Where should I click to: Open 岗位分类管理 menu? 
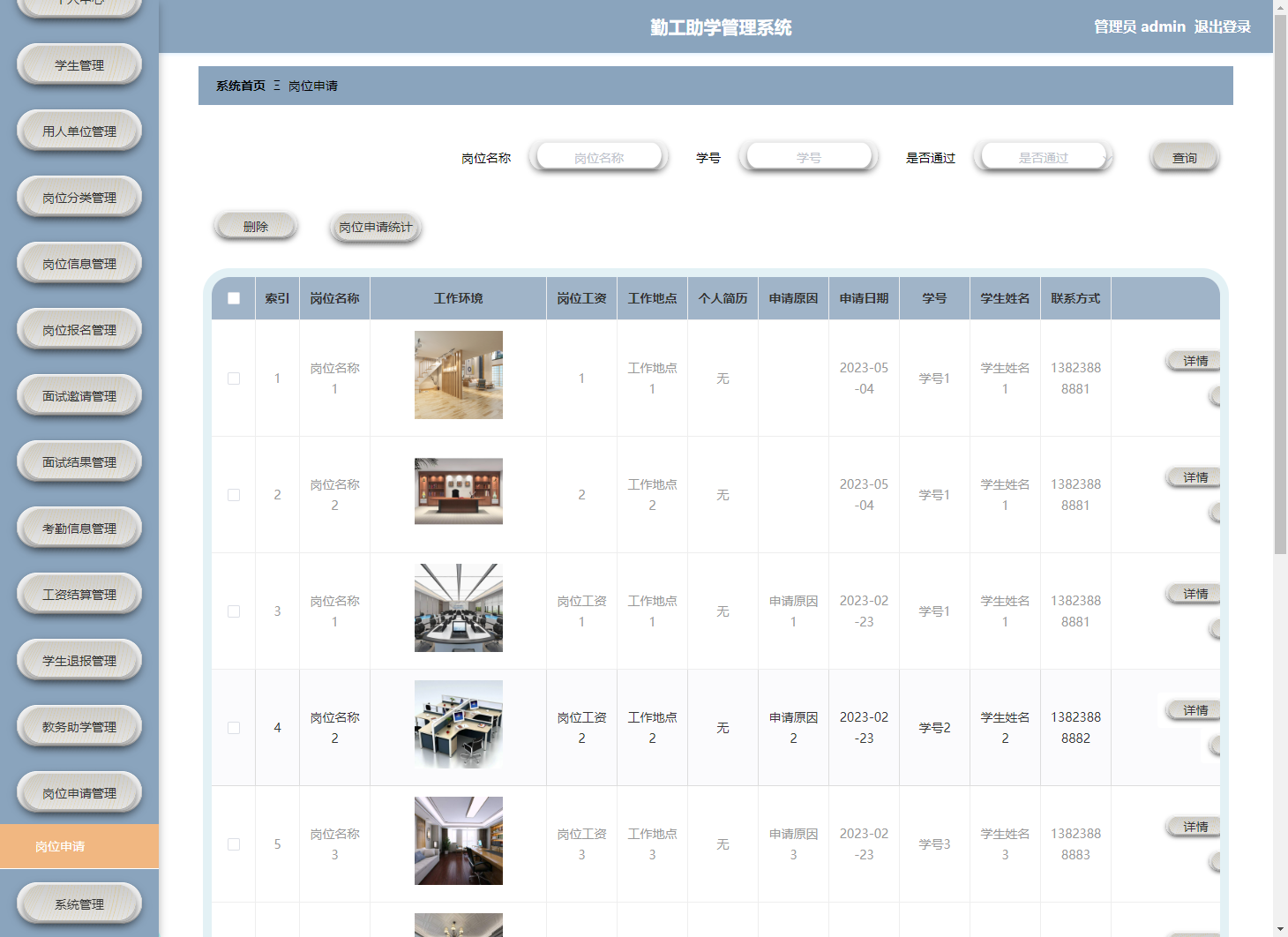tap(79, 197)
